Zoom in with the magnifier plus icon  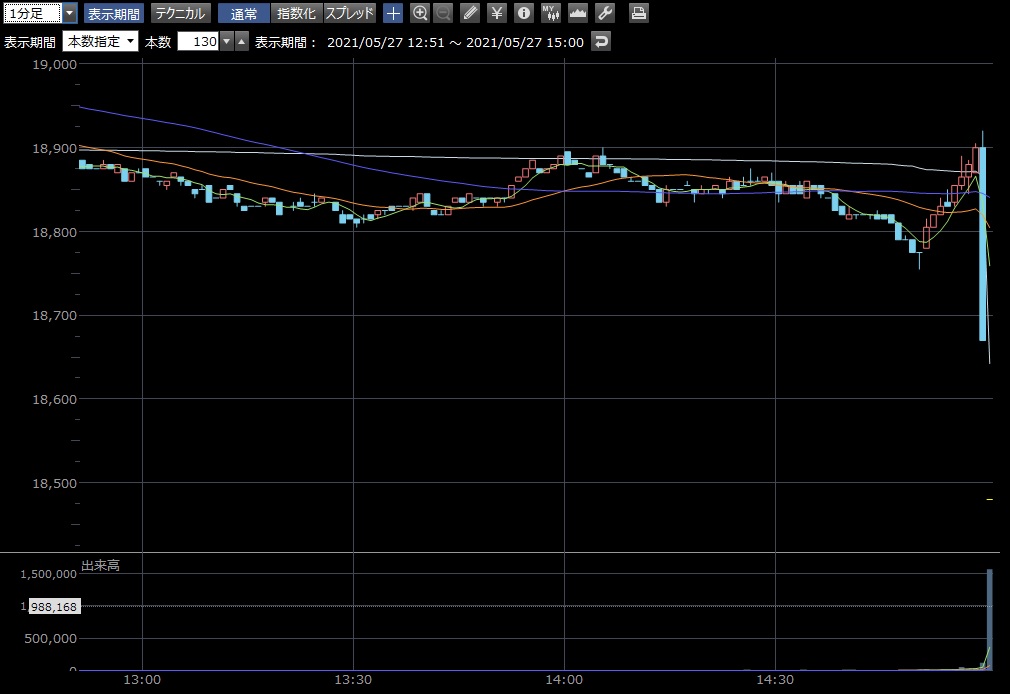coord(420,13)
